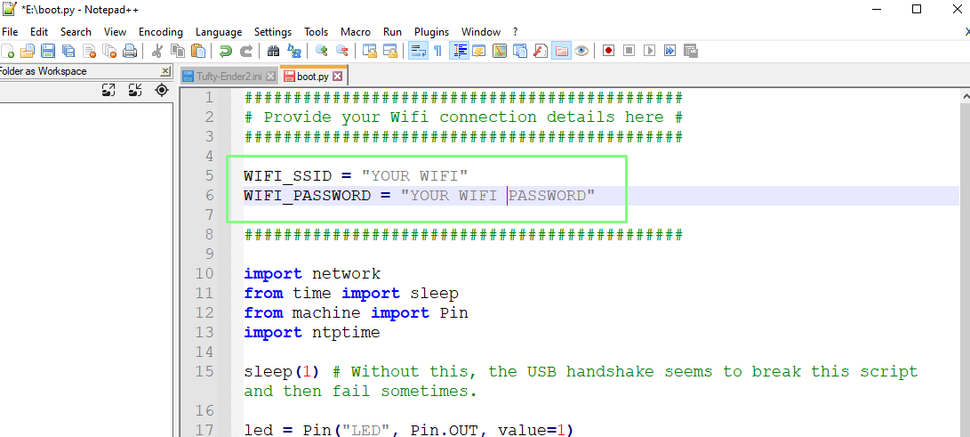Expand all folders in workspace panel

[109, 90]
